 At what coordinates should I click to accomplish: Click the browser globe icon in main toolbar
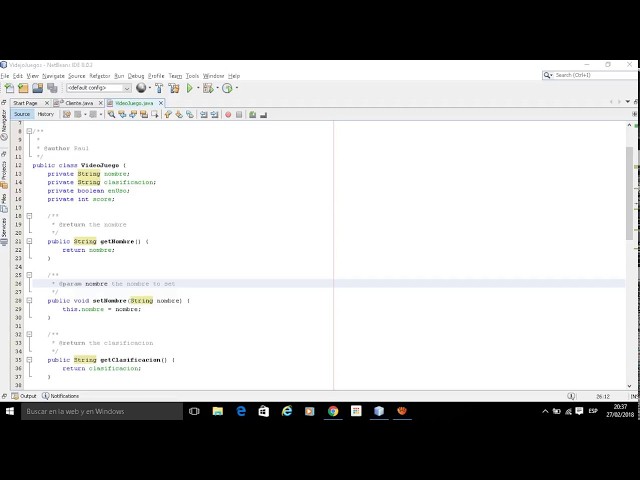(x=141, y=88)
